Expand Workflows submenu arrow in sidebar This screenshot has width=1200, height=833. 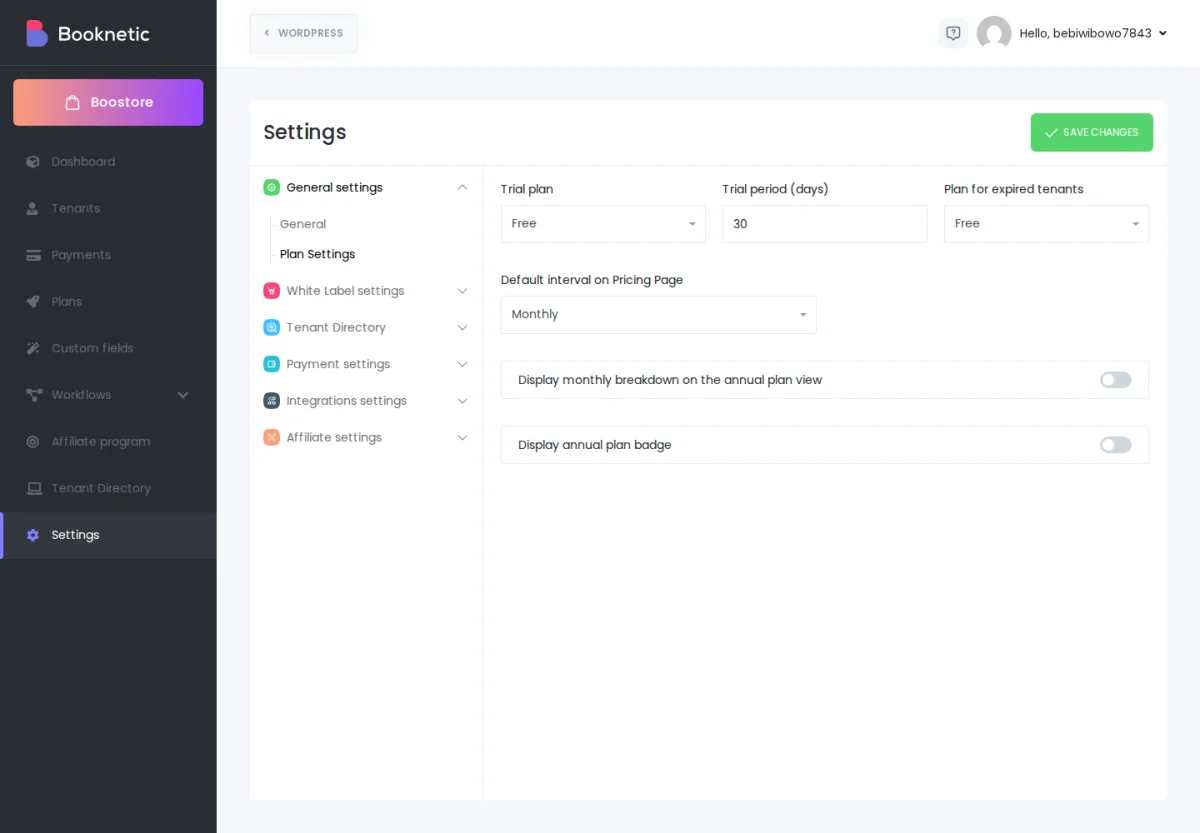(x=183, y=395)
